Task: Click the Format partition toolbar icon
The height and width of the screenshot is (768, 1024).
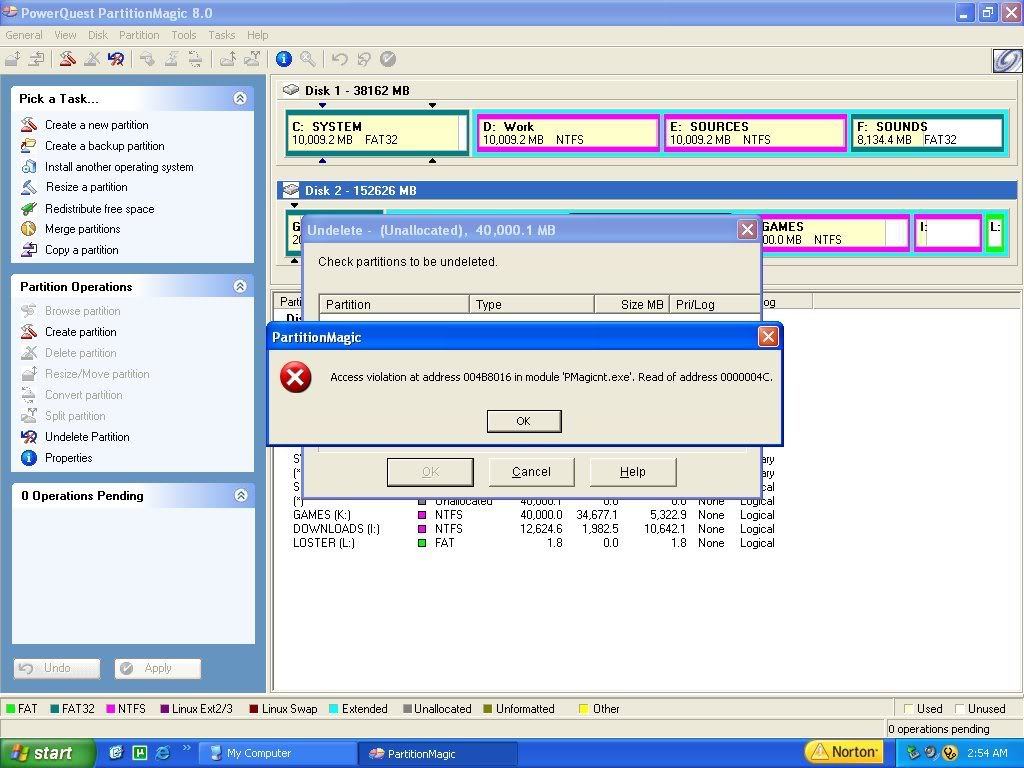Action: [172, 59]
